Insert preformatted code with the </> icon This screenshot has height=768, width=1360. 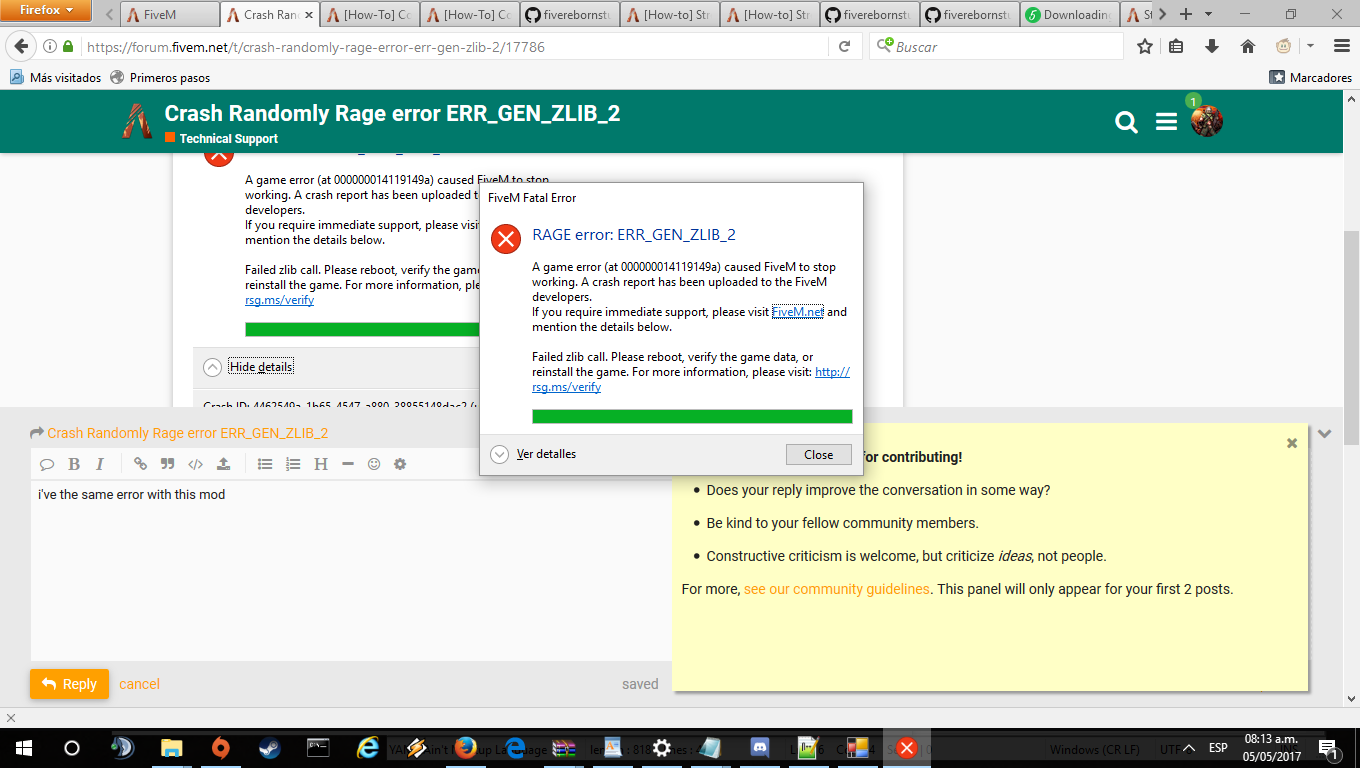(196, 464)
